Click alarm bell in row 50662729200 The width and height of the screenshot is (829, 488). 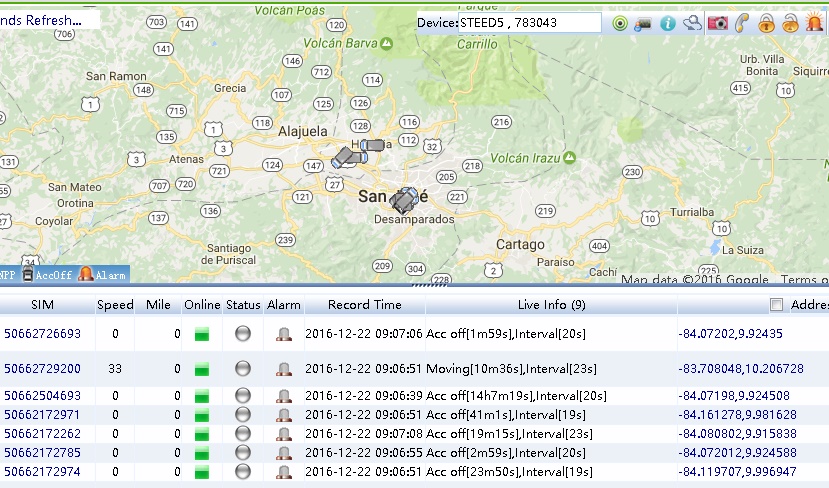pyautogui.click(x=284, y=369)
